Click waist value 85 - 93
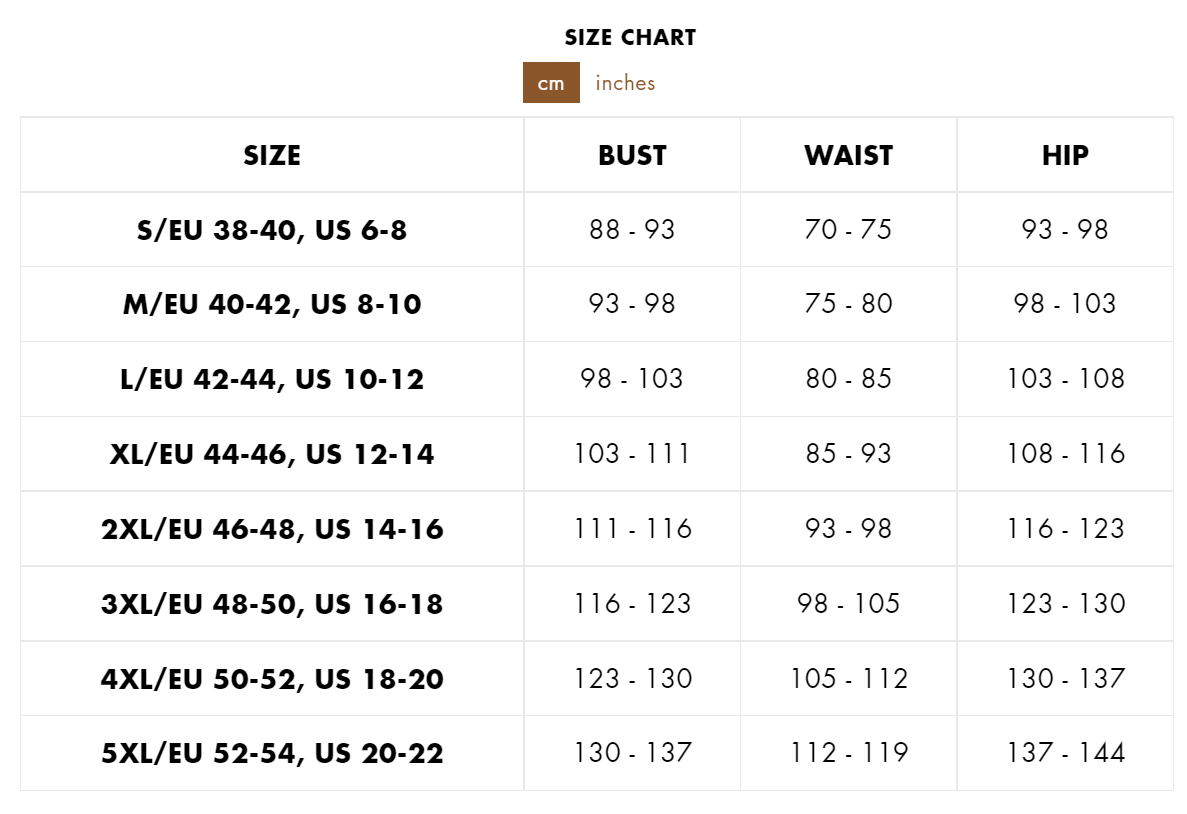 point(848,454)
